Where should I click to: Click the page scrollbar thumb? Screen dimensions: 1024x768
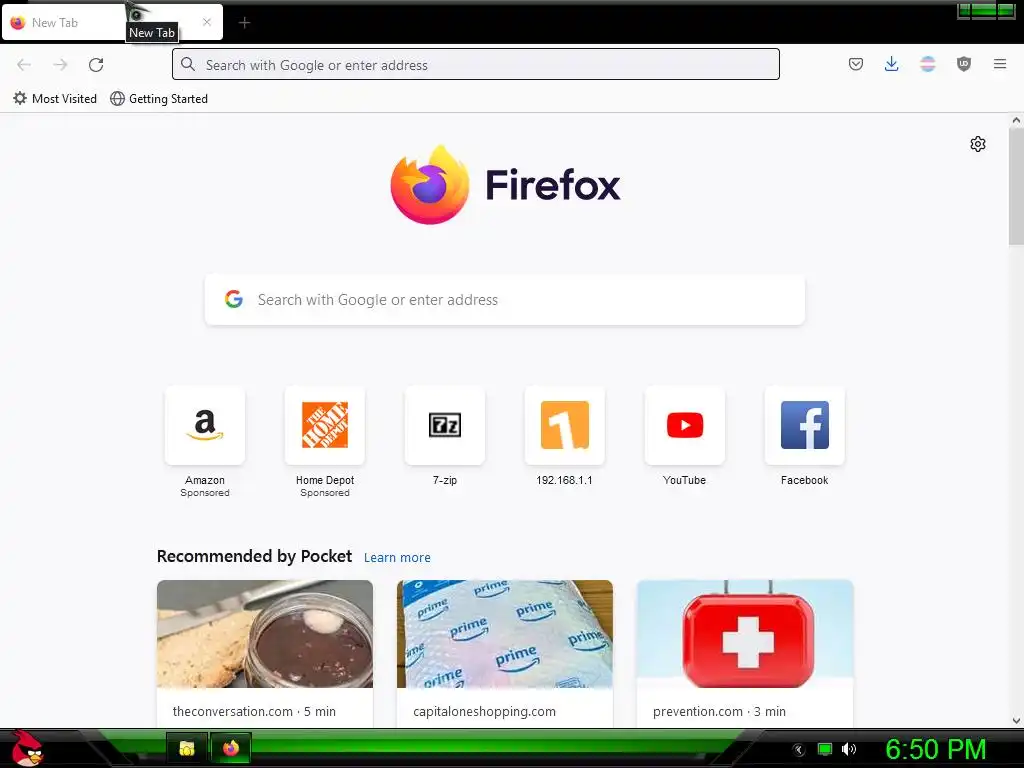[x=1016, y=186]
